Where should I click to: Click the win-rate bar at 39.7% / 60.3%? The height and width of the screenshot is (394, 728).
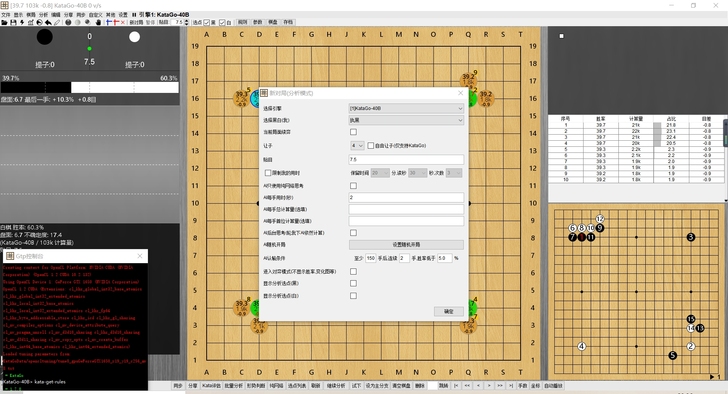tap(90, 87)
